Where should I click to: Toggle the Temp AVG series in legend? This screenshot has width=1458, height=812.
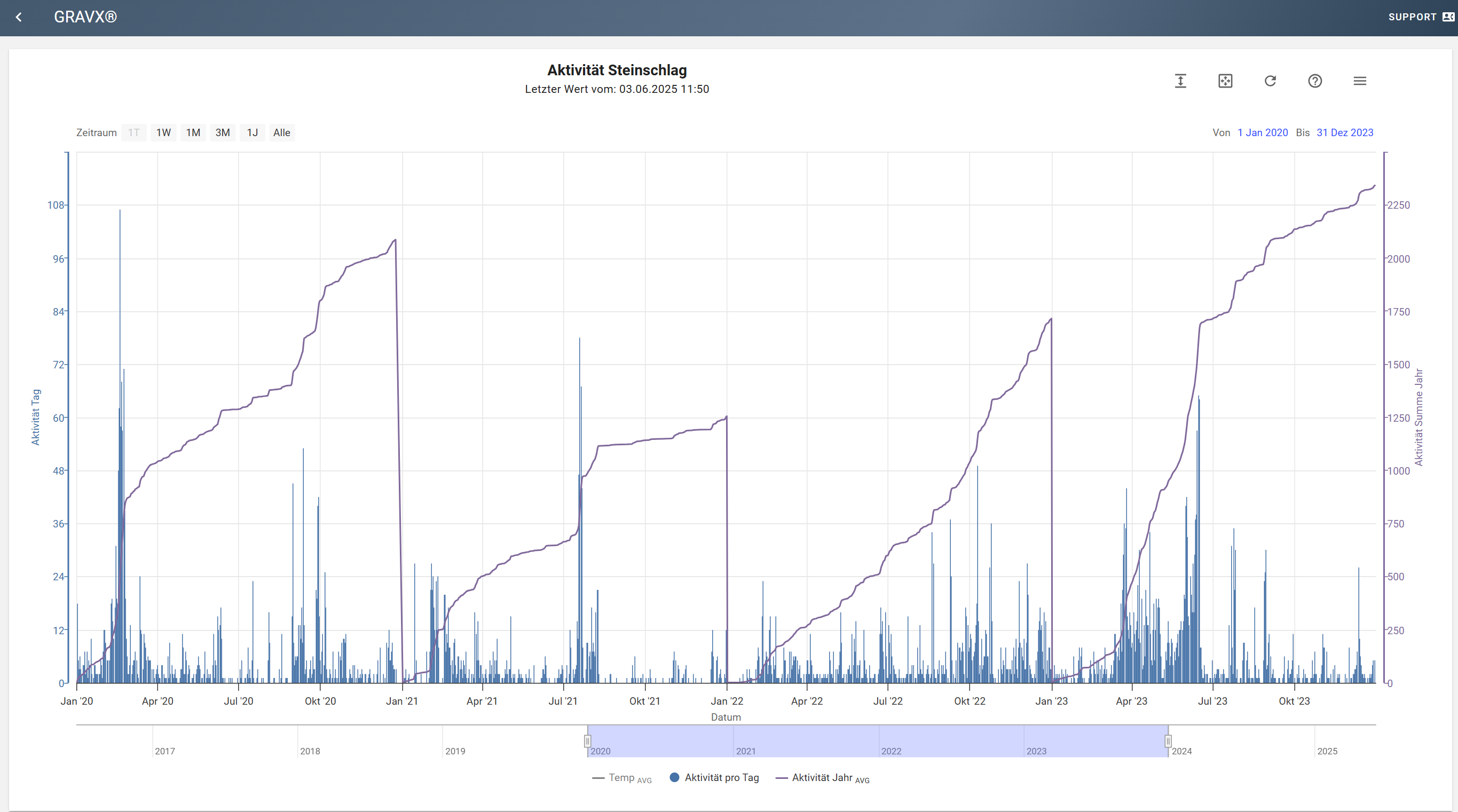(x=622, y=778)
